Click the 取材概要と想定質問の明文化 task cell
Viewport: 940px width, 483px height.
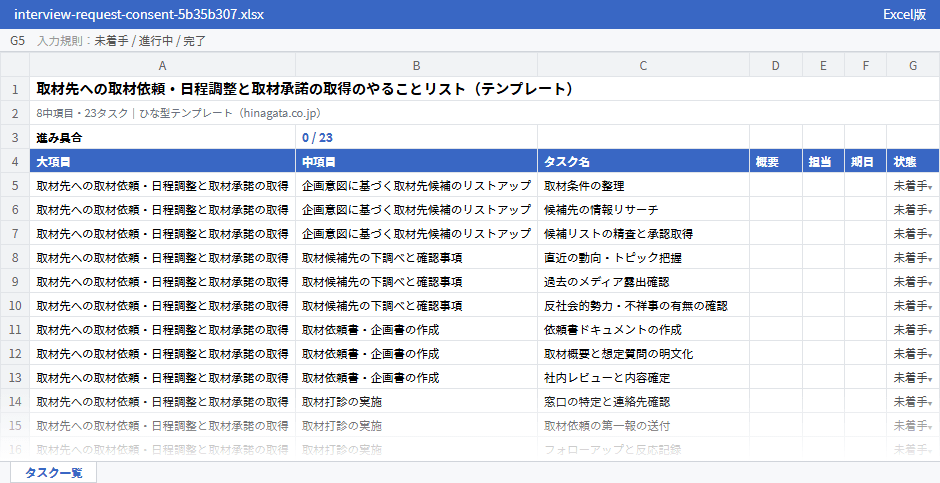pos(643,353)
